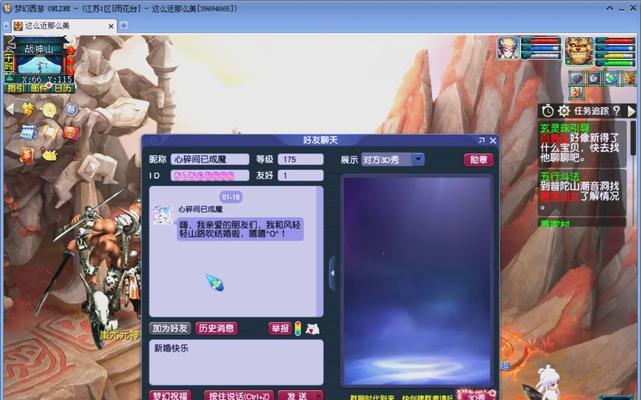Viewport: 641px width, 400px height.
Task: Click the blue shop stall shortcut icon
Action: [28, 133]
